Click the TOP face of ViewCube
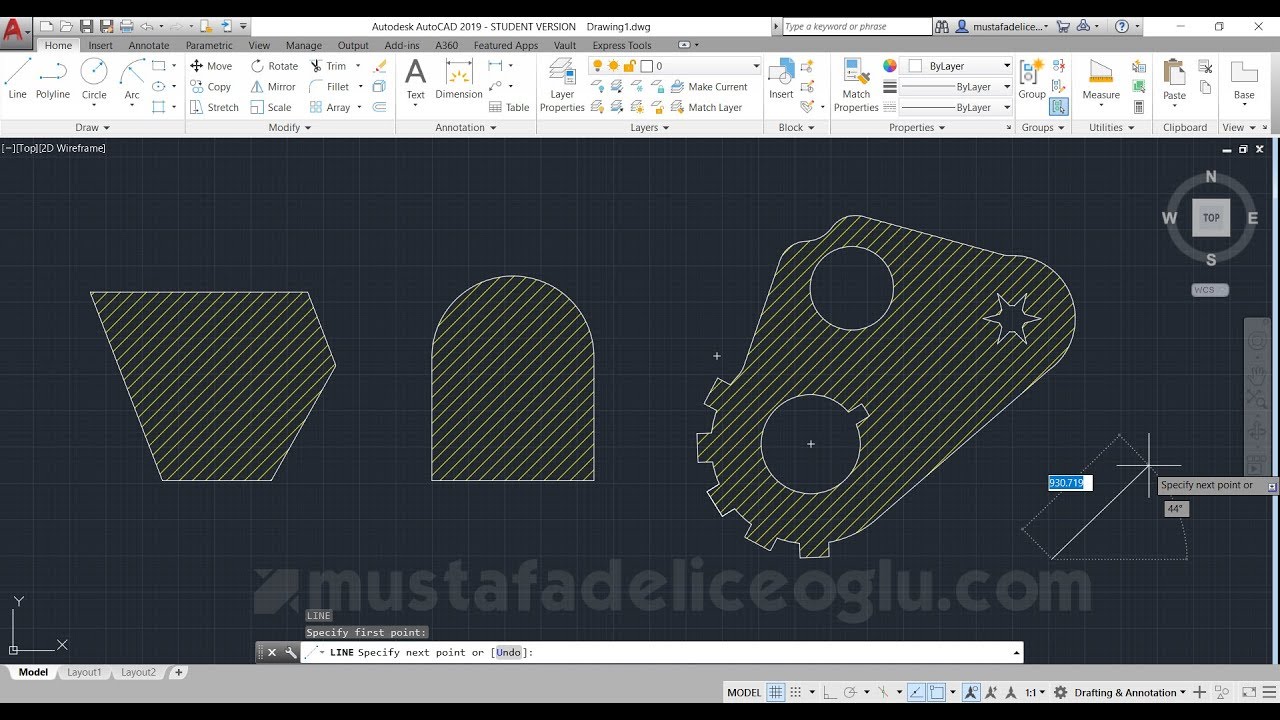Screen dimensions: 1280x720 (x=1211, y=217)
